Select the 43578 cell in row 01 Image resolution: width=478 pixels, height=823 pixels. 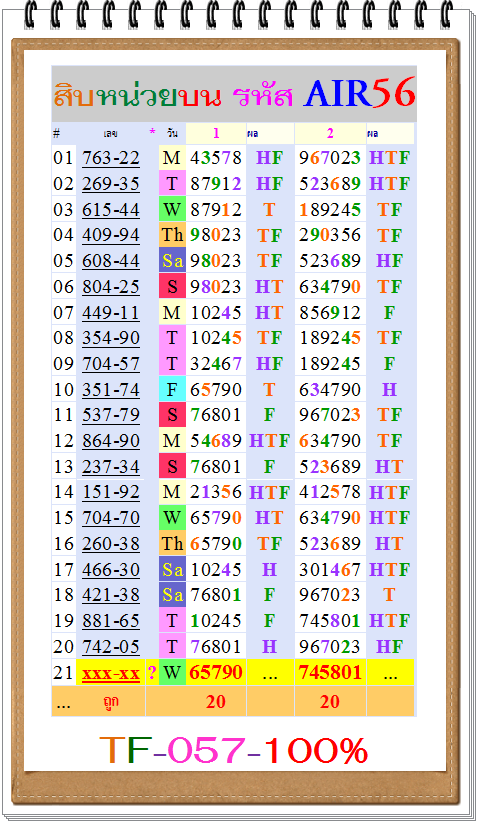pos(216,157)
